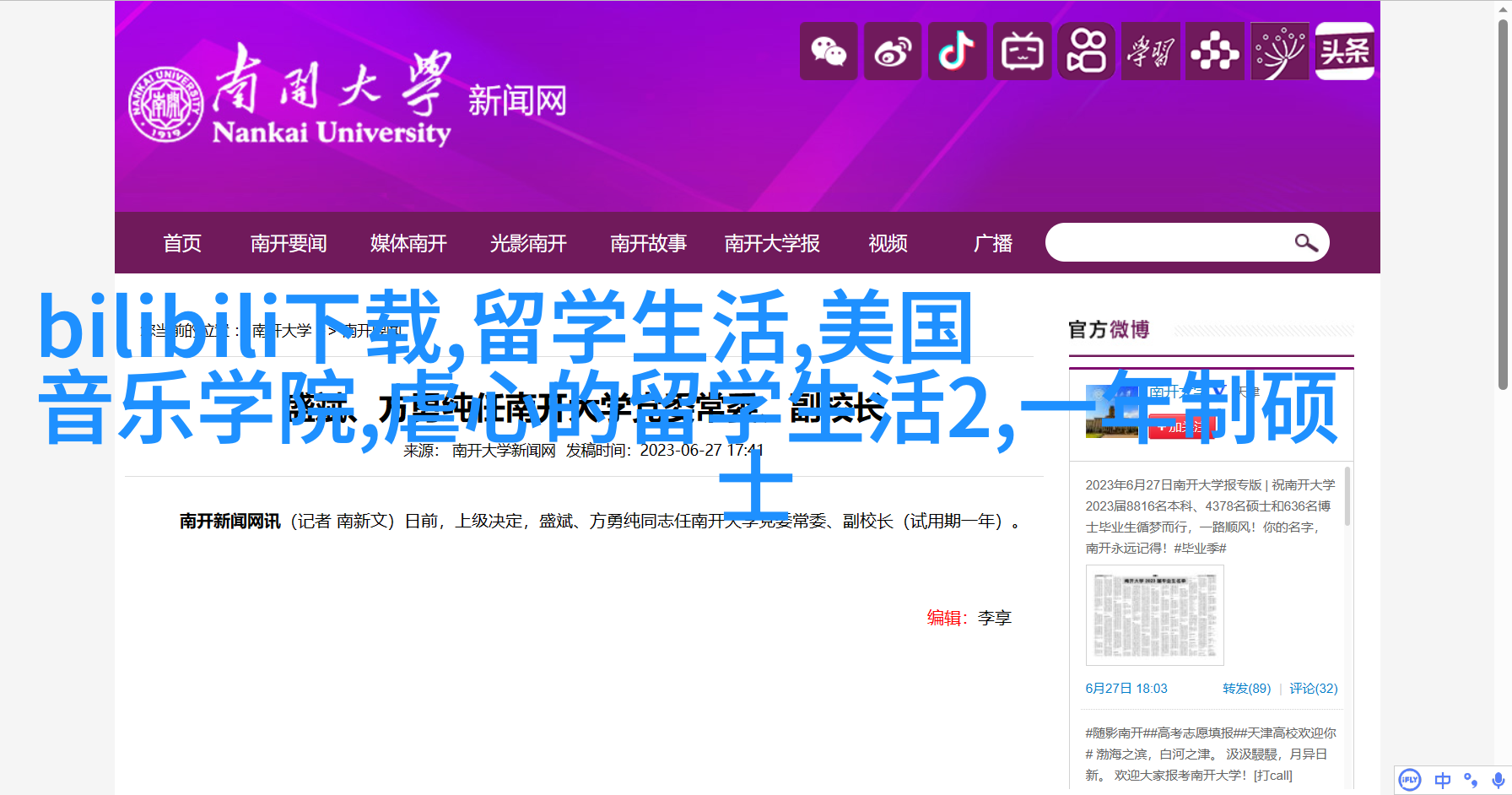The width and height of the screenshot is (1512, 795).
Task: Click the search magnifier icon
Action: tap(1306, 243)
